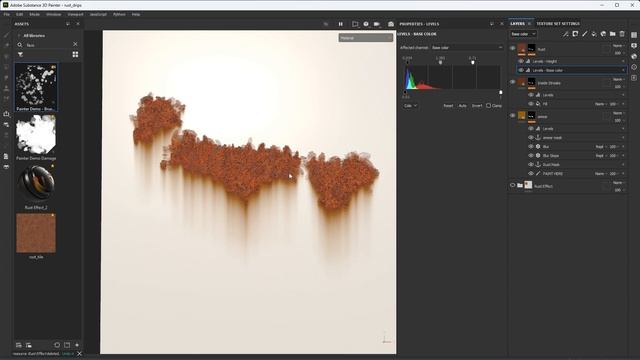This screenshot has height=360, width=640.
Task: Toggle visibility of Levels - Base color effect
Action: pos(521,70)
